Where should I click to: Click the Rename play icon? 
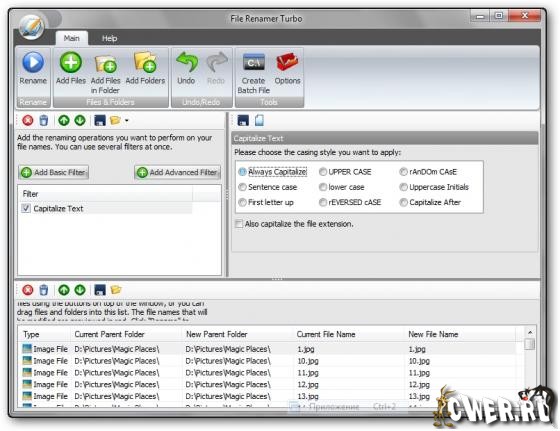coord(33,62)
